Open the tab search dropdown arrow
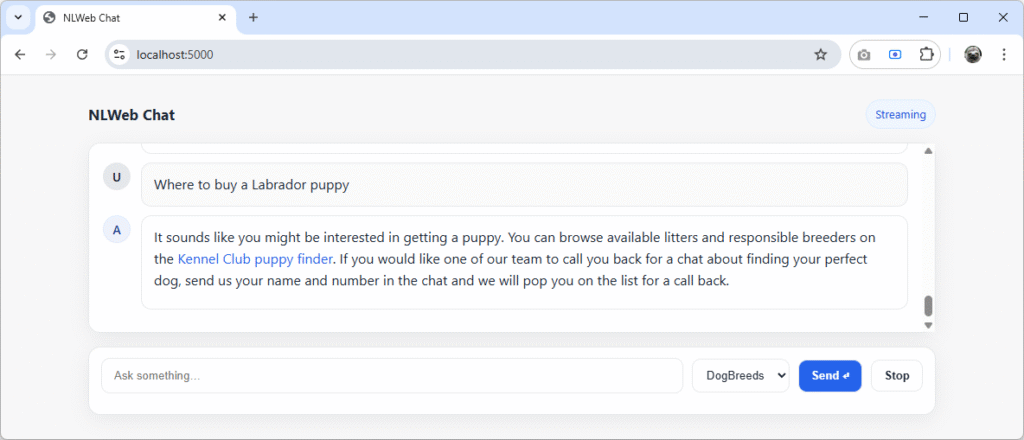The image size is (1024, 440). coord(18,18)
